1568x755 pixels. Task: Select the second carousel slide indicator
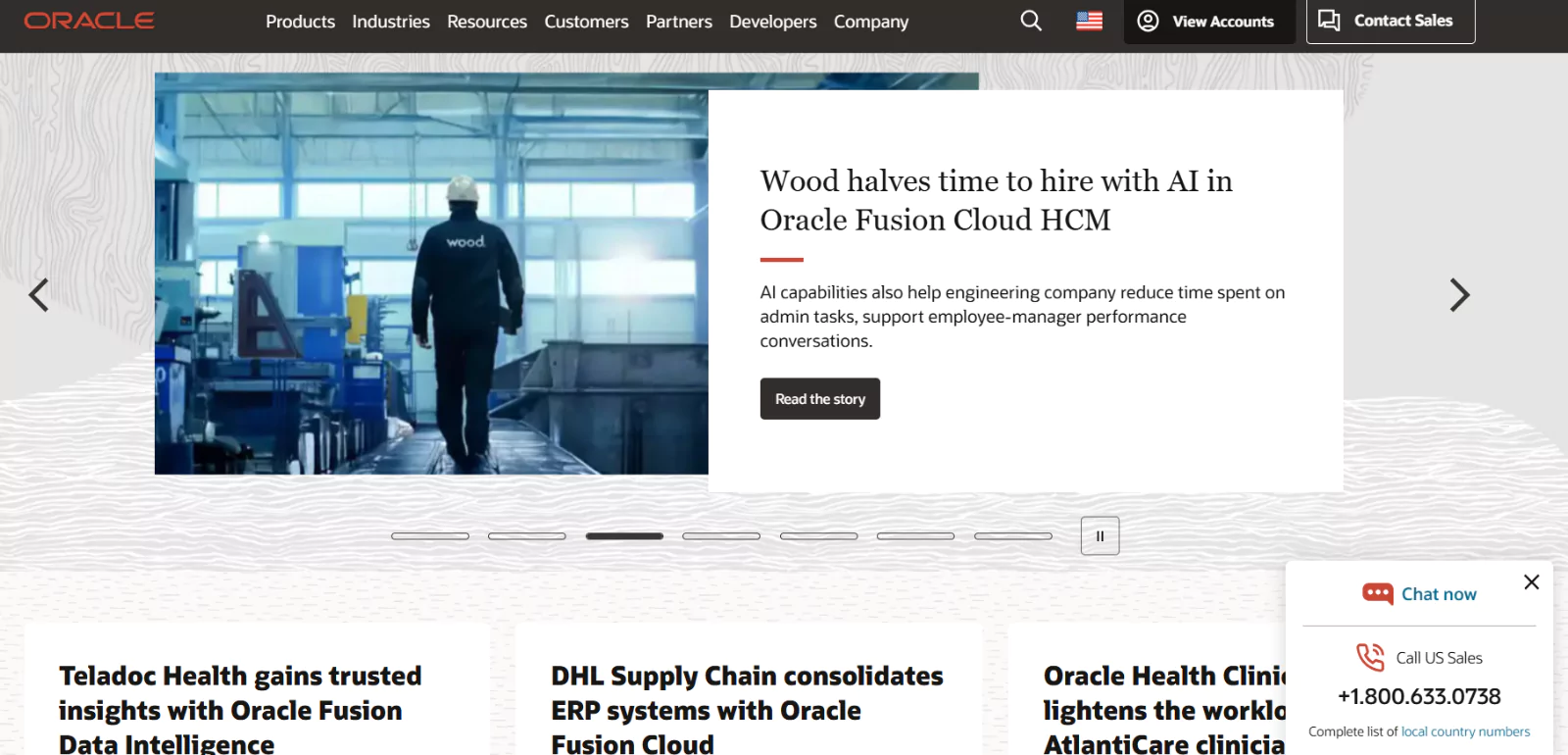[527, 536]
